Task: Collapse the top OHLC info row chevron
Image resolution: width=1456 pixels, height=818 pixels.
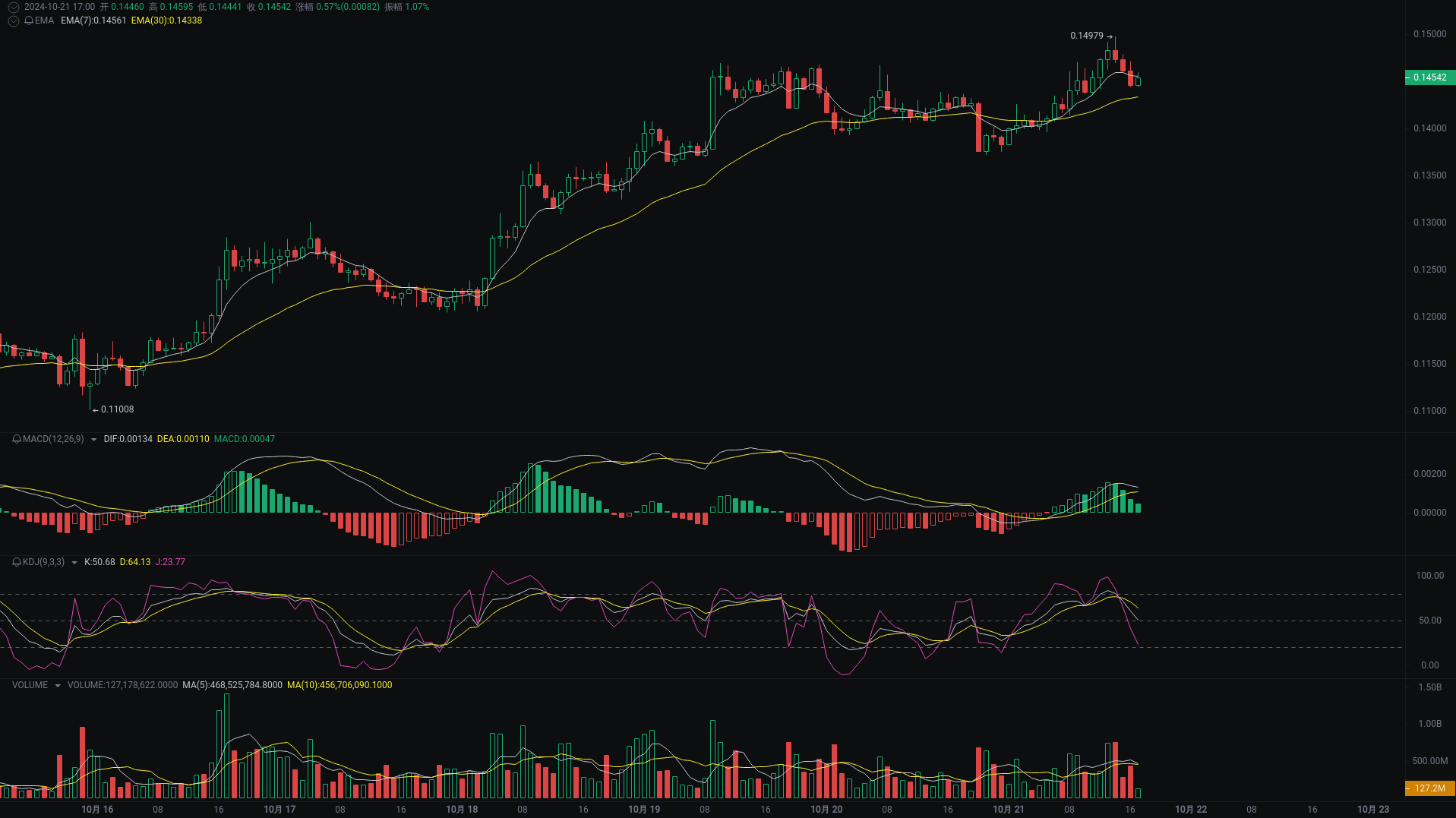Action: [13, 7]
